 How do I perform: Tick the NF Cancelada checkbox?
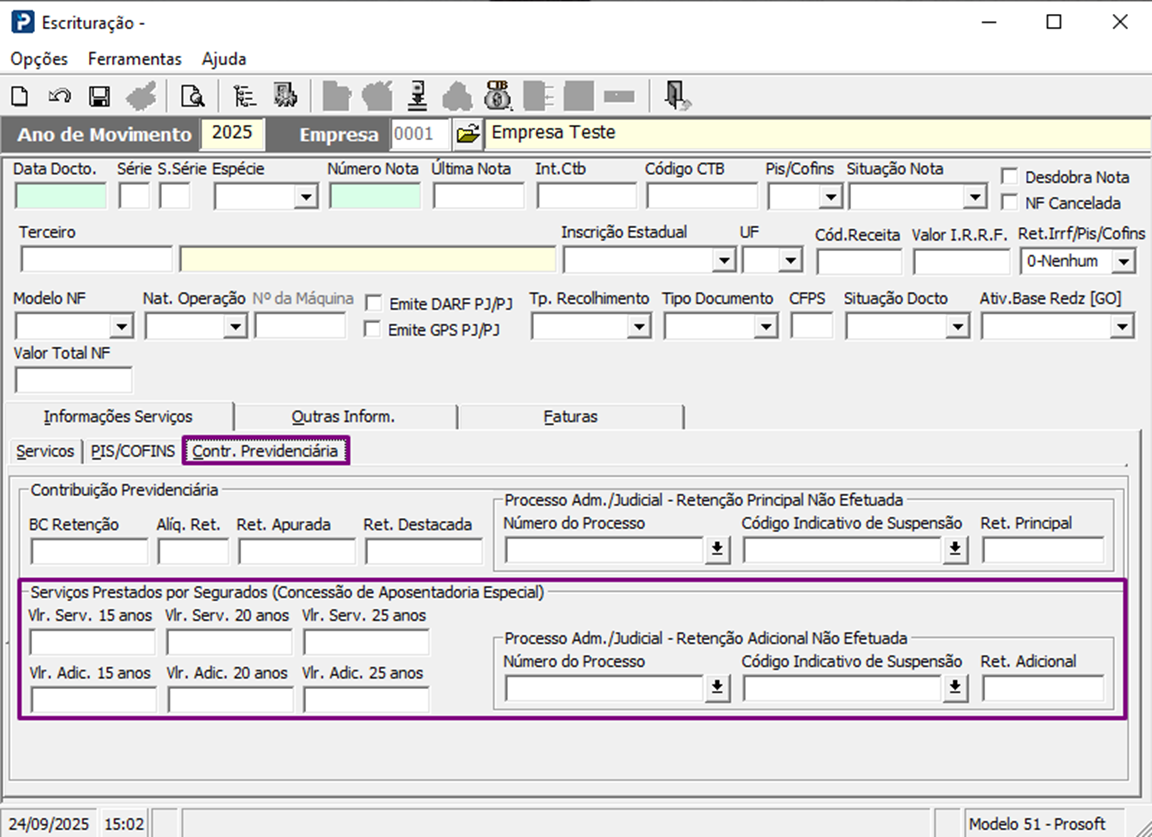point(1009,203)
